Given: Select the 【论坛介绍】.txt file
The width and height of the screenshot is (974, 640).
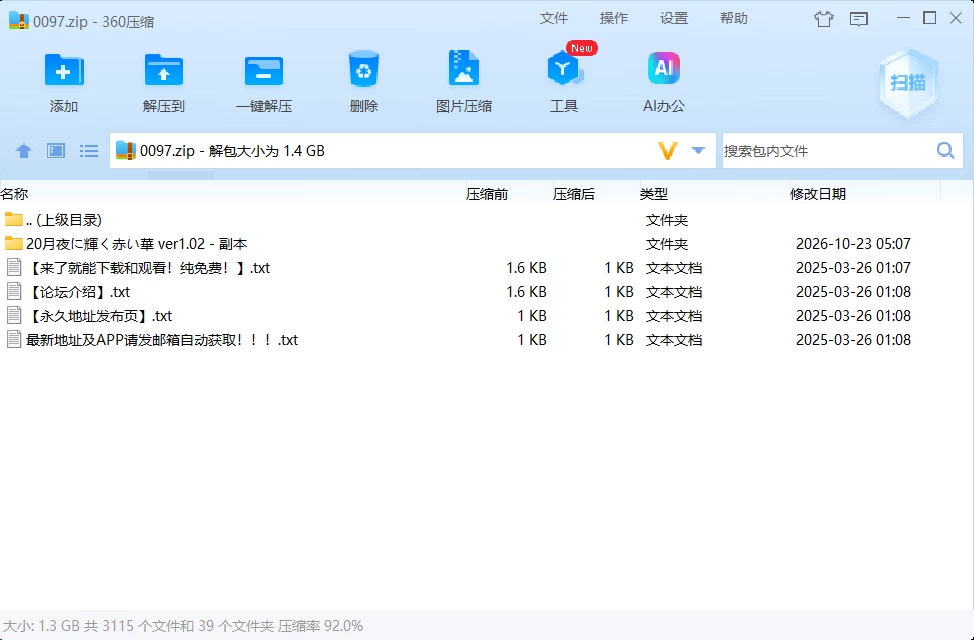Looking at the screenshot, I should (x=487, y=291).
